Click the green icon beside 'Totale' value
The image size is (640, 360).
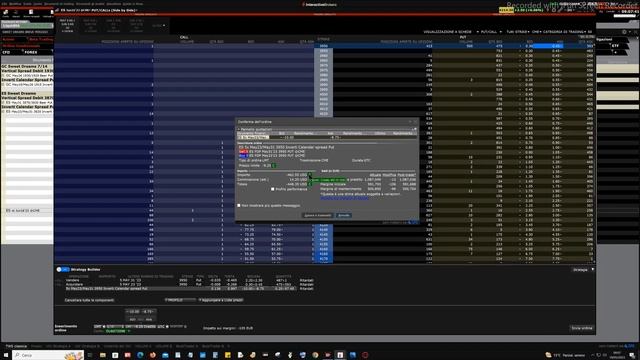(310, 184)
